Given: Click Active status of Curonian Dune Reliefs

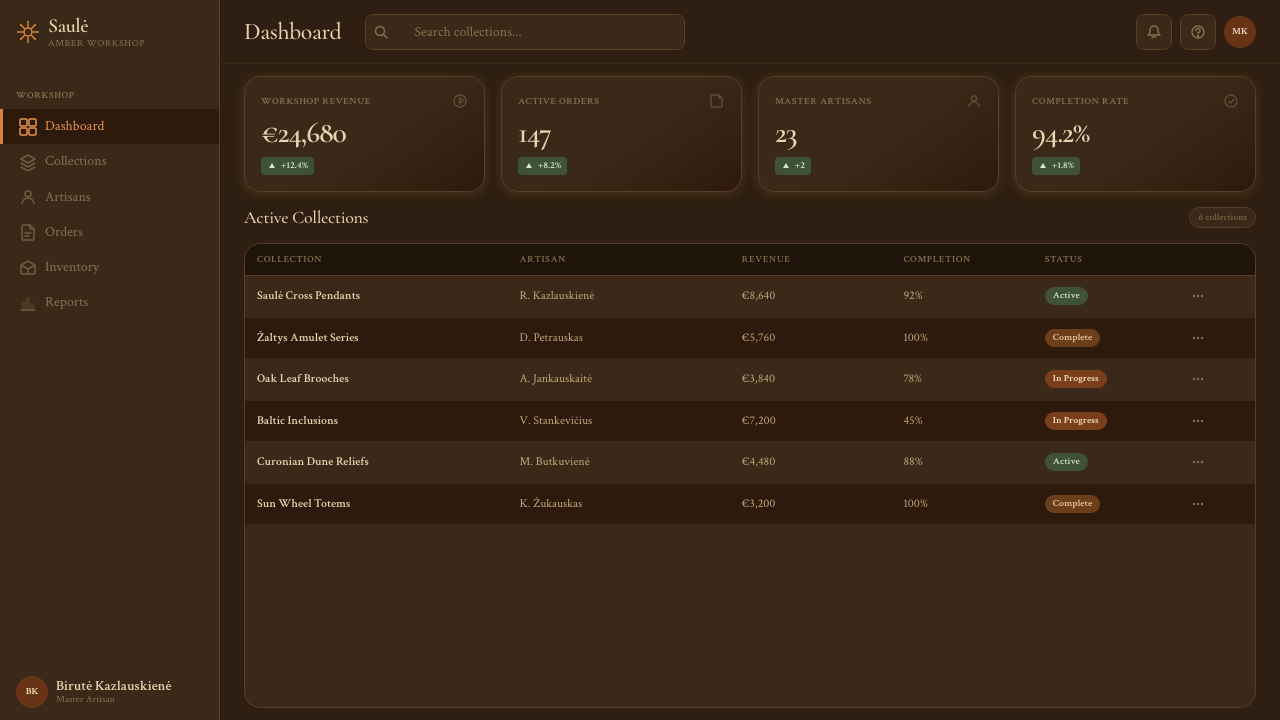Looking at the screenshot, I should [1066, 462].
